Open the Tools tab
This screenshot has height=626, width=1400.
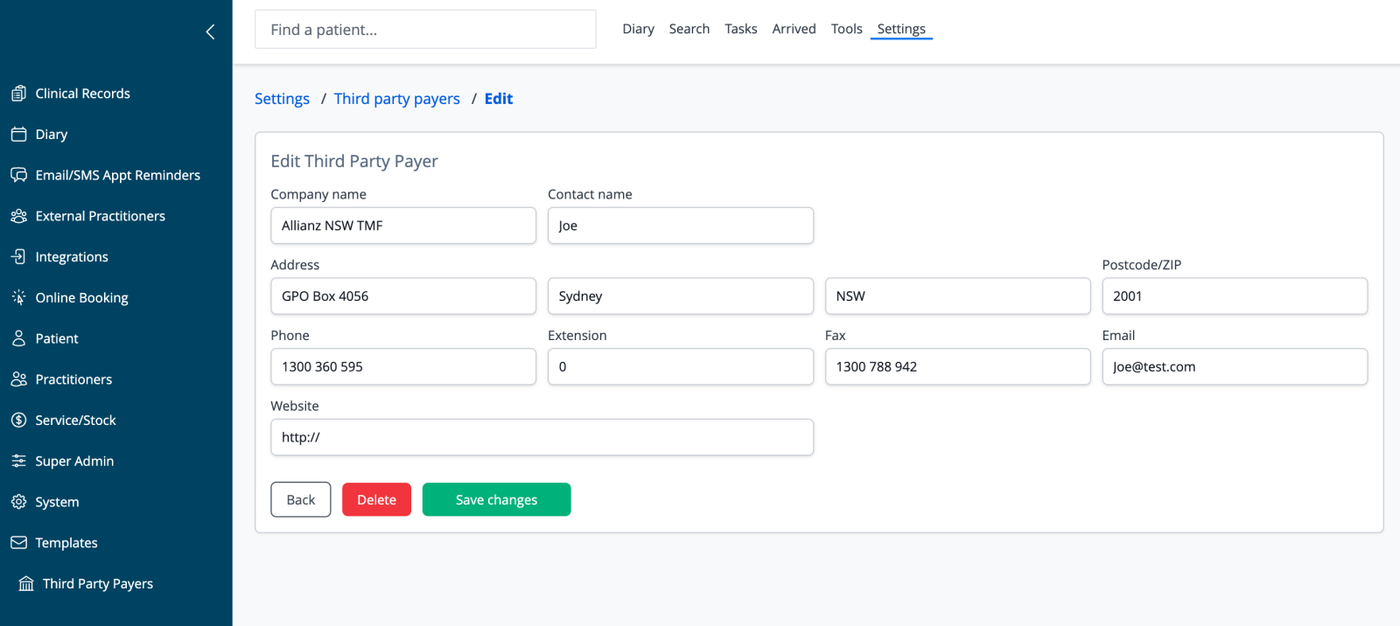pos(846,29)
